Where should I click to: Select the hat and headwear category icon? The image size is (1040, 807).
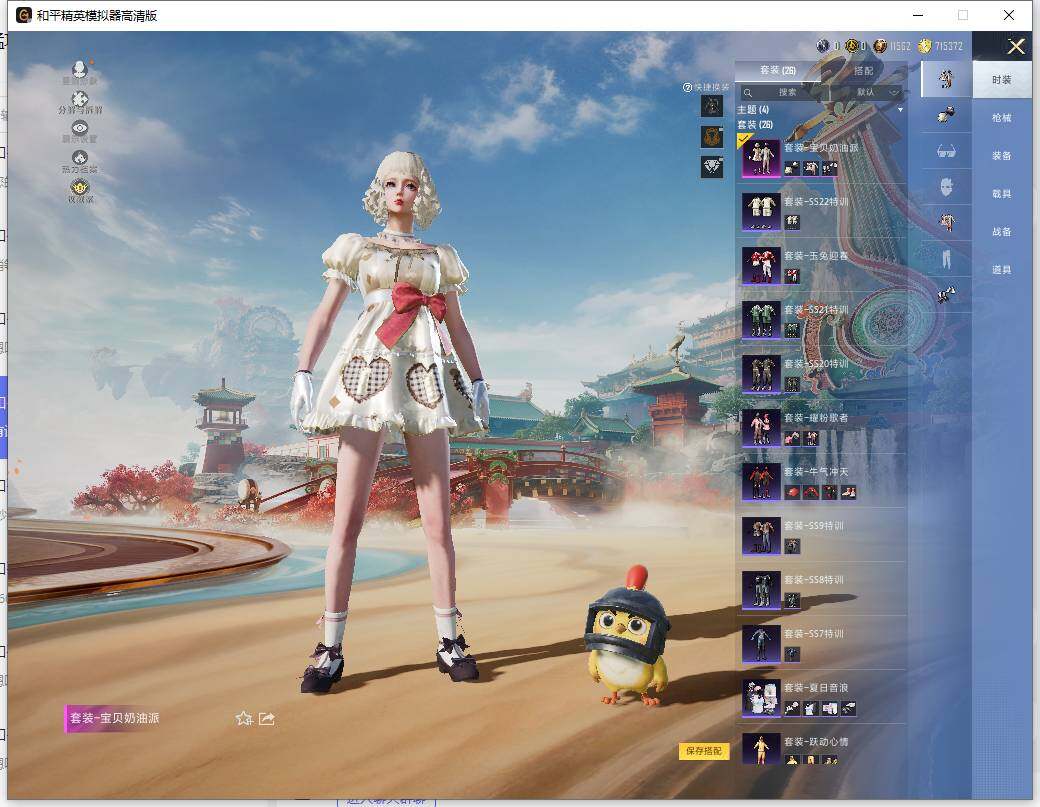coord(946,115)
